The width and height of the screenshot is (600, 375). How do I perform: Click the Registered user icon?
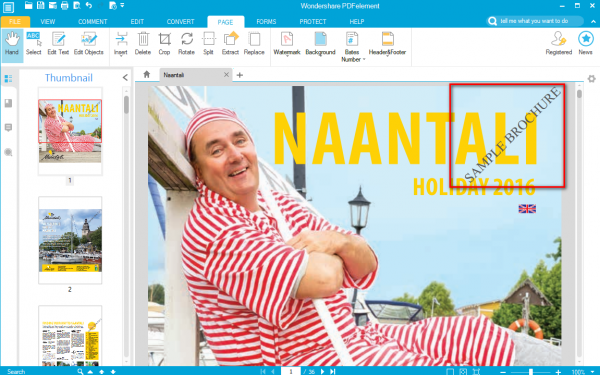click(559, 44)
